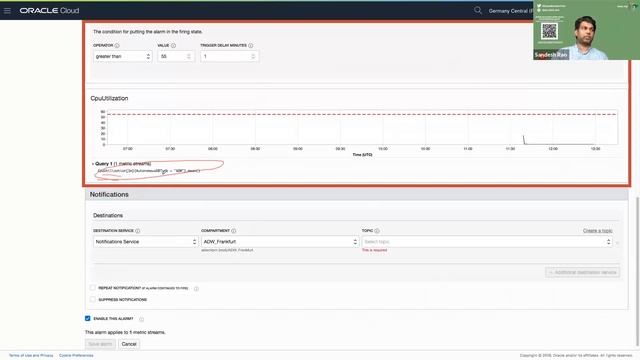
Task: Show info icon next to Topic label
Action: 377,231
